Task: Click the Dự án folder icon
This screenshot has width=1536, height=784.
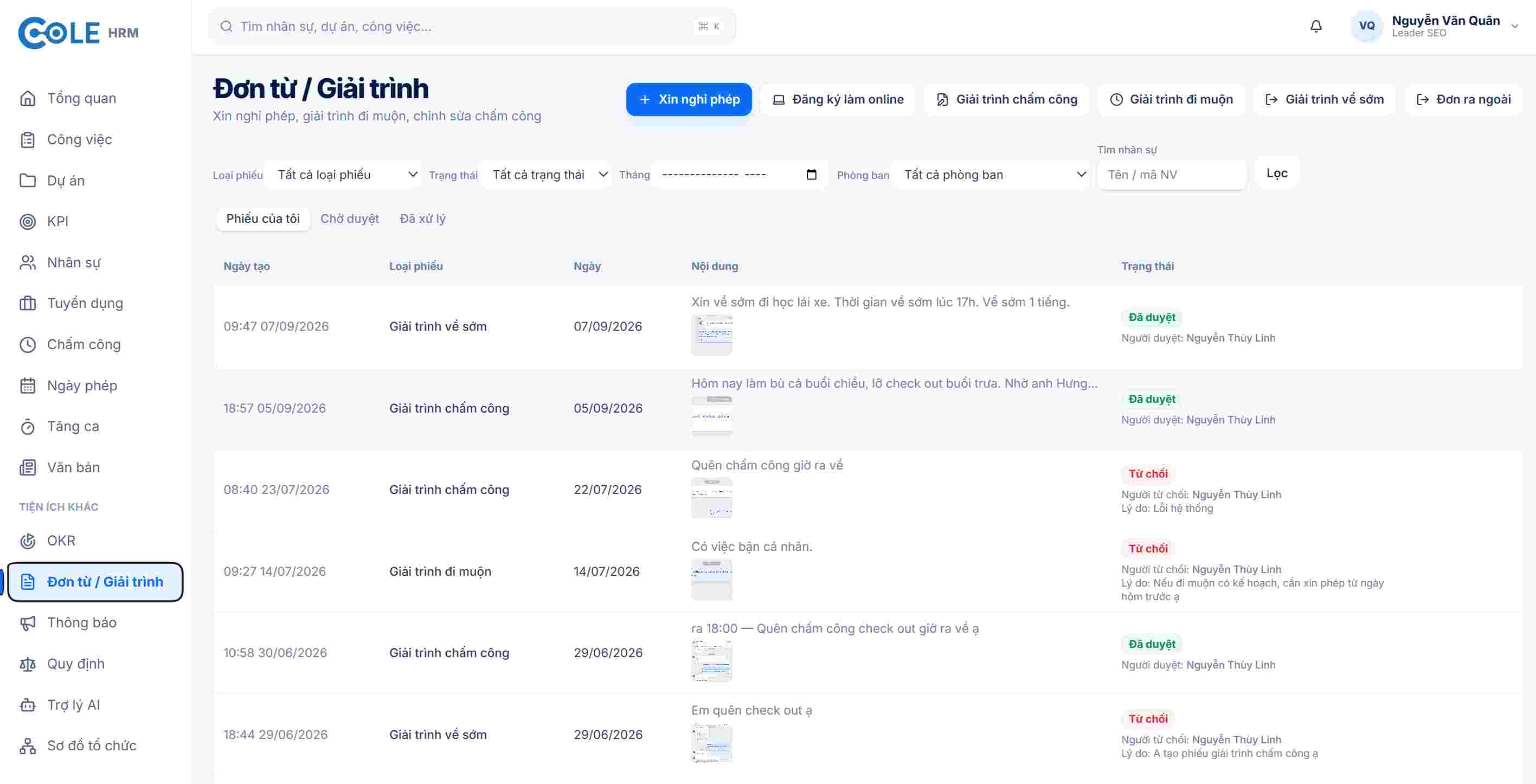Action: 28,181
